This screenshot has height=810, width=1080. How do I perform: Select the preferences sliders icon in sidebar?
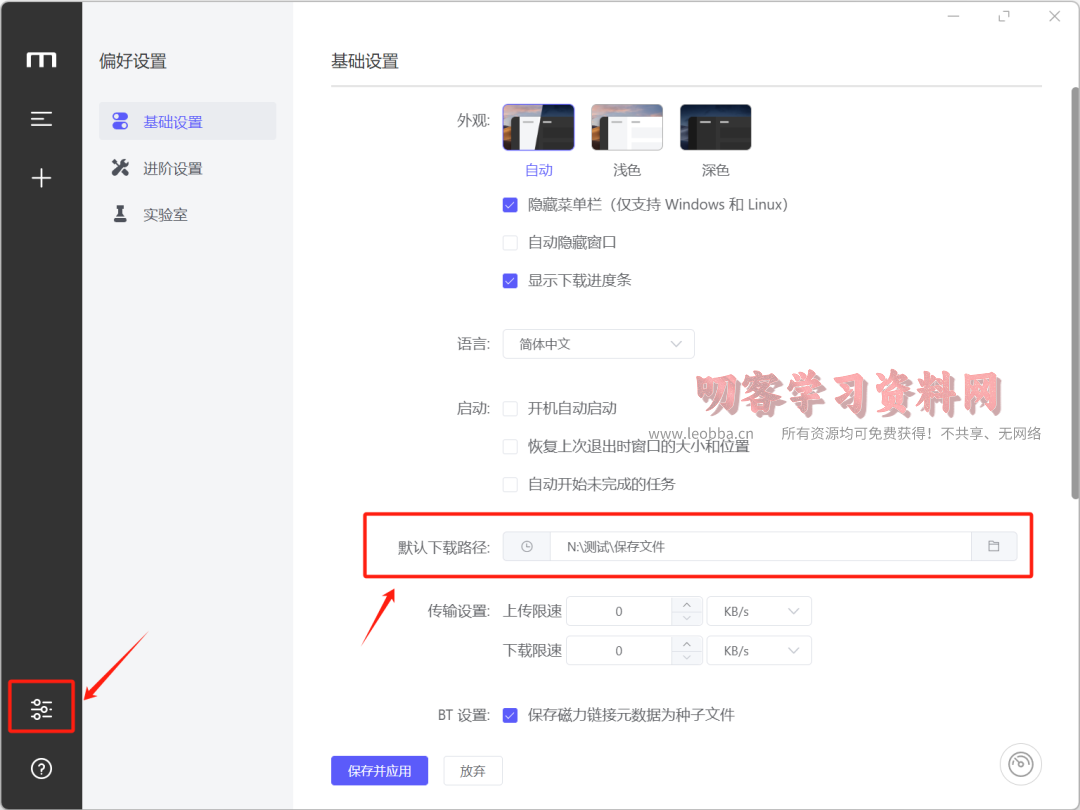[41, 707]
